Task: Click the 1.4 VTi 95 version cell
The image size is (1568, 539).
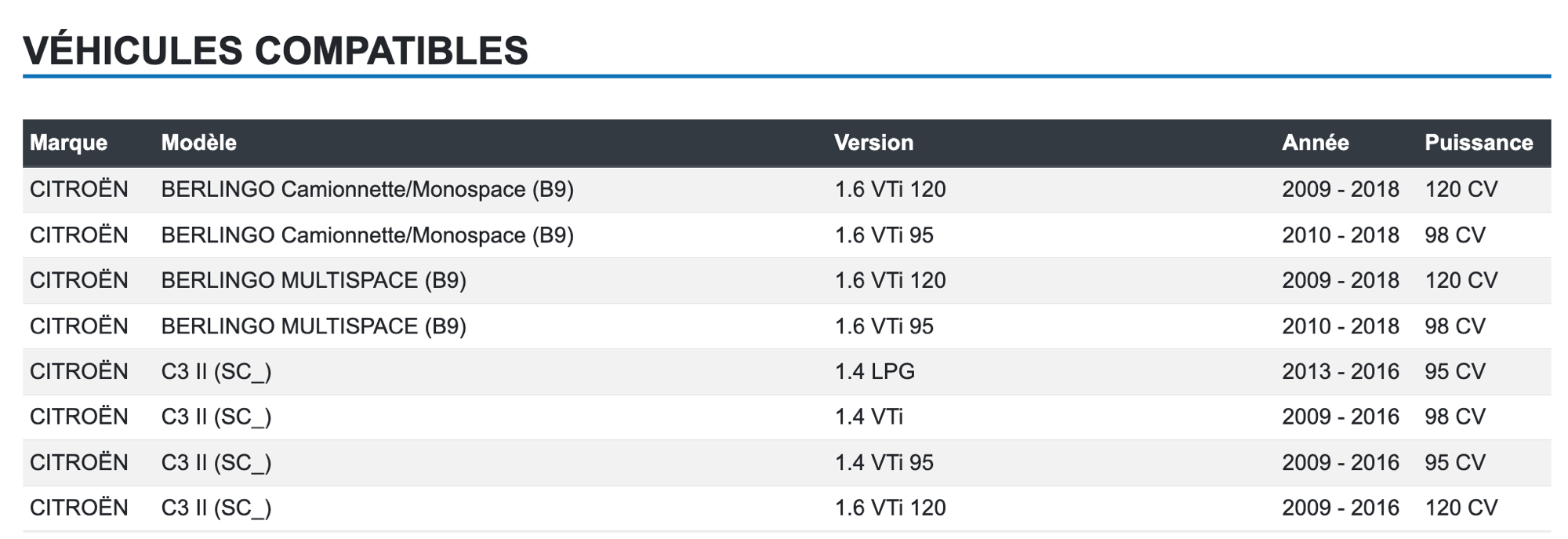Action: pos(884,462)
